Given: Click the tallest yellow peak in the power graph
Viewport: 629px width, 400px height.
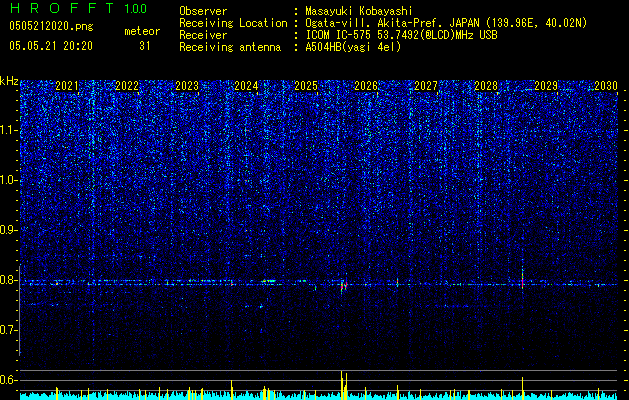Looking at the screenshot, I should [x=341, y=385].
